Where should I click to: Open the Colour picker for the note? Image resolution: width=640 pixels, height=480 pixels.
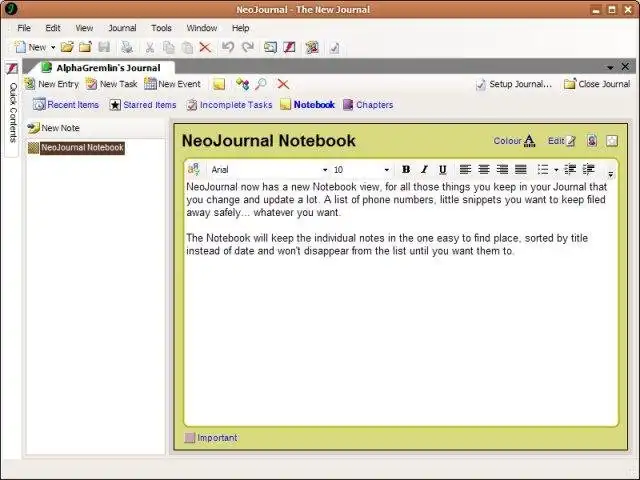click(x=514, y=141)
